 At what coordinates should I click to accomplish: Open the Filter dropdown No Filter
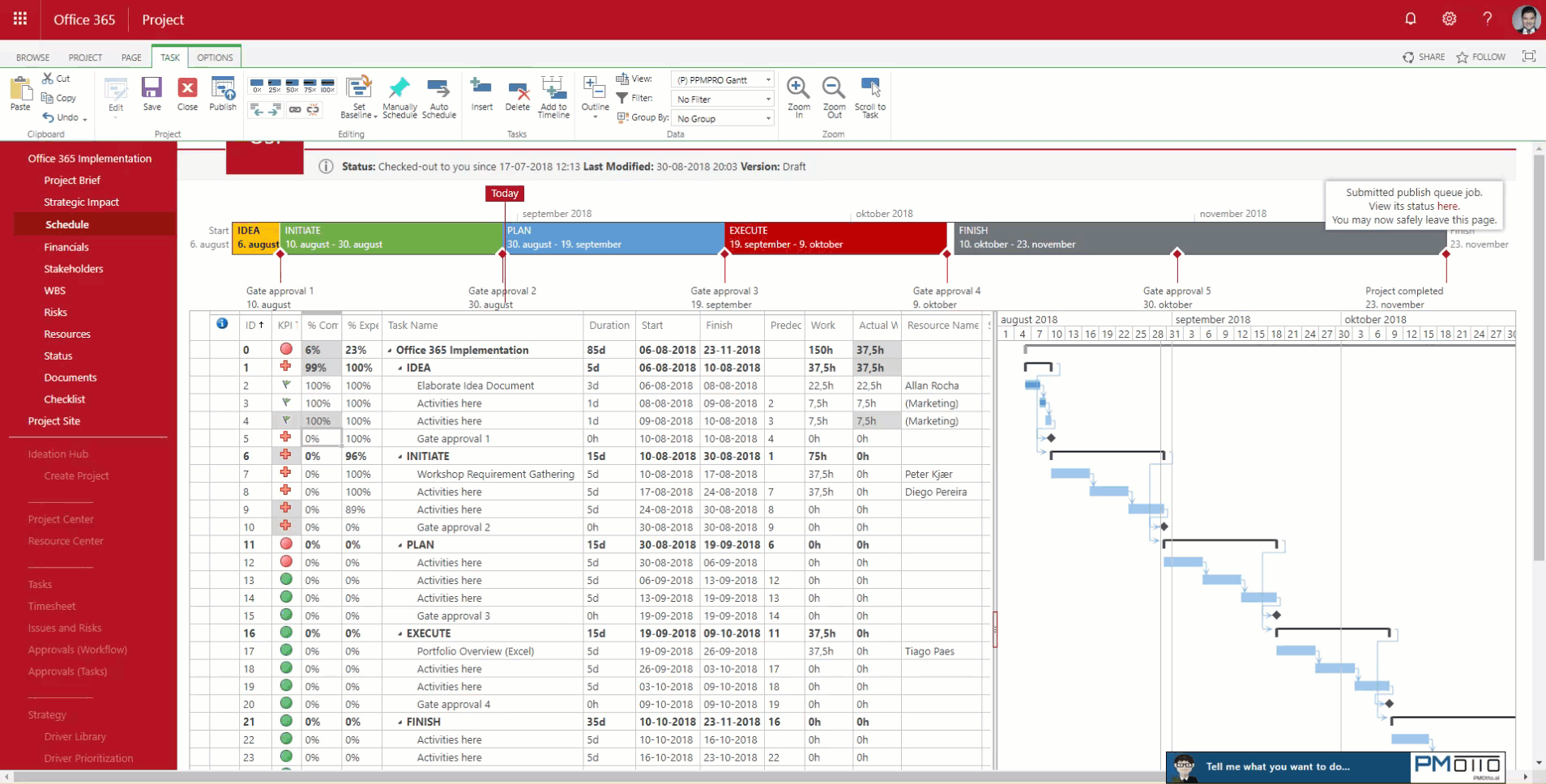[x=722, y=99]
